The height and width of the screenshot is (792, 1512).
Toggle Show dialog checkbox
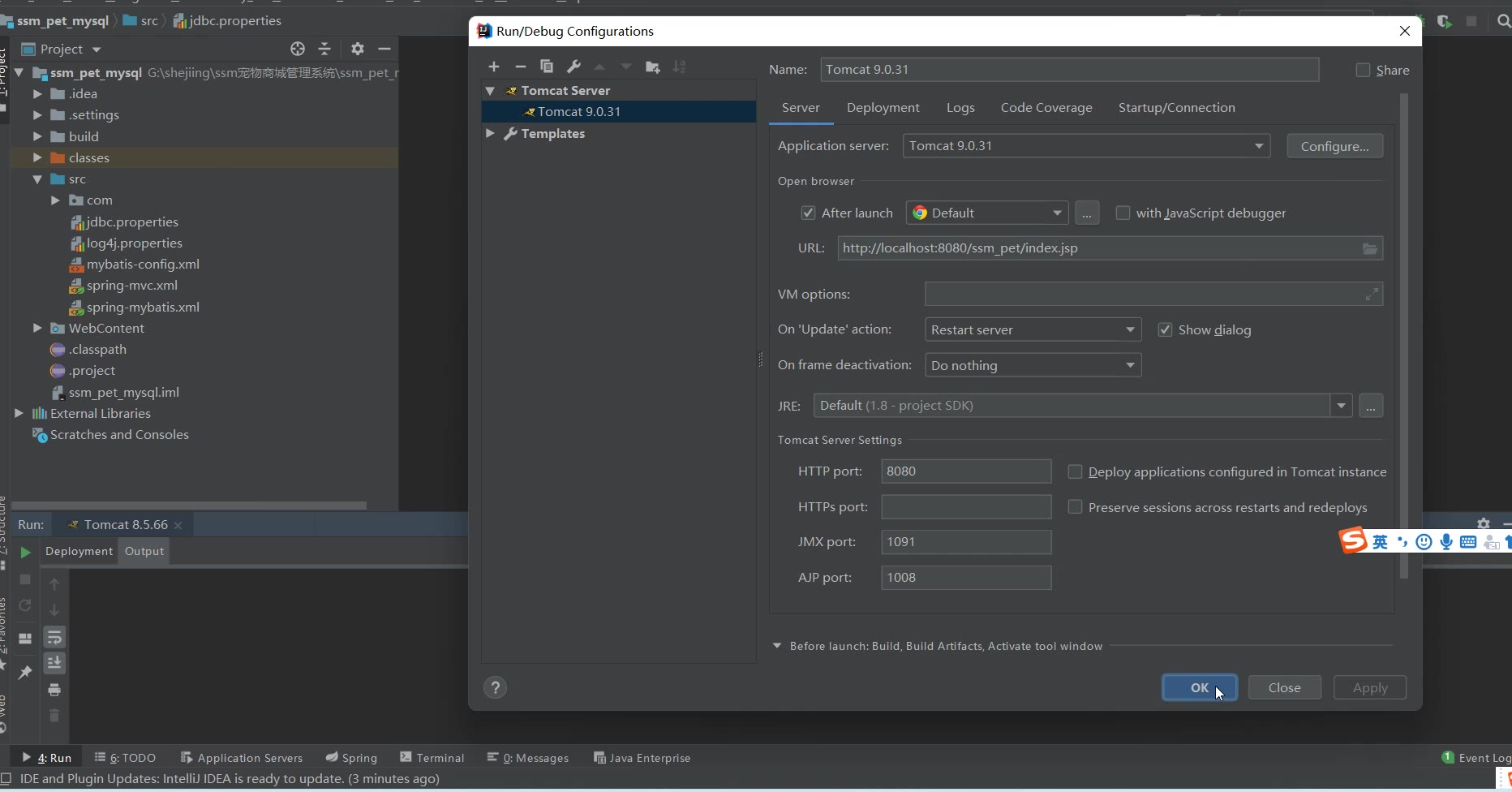pos(1165,330)
